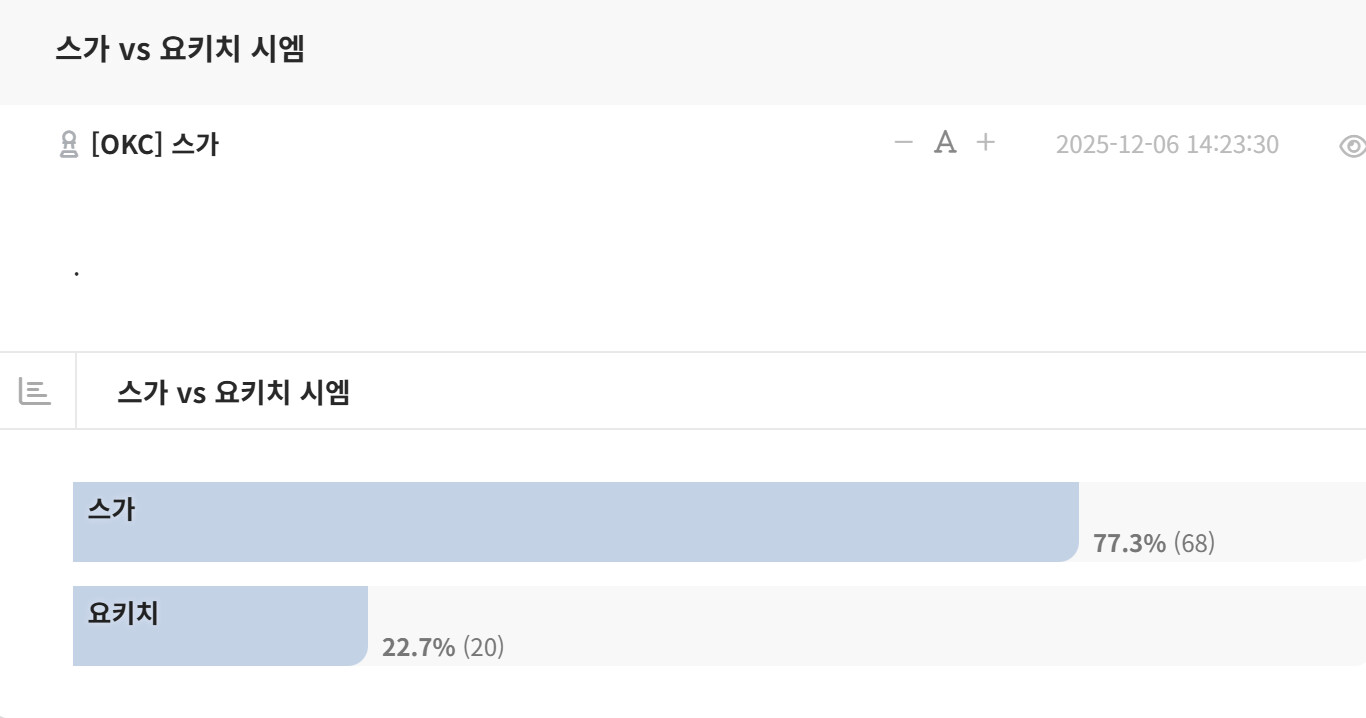Viewport: 1366px width, 718px height.
Task: Click the post title in the header
Action: pos(180,50)
